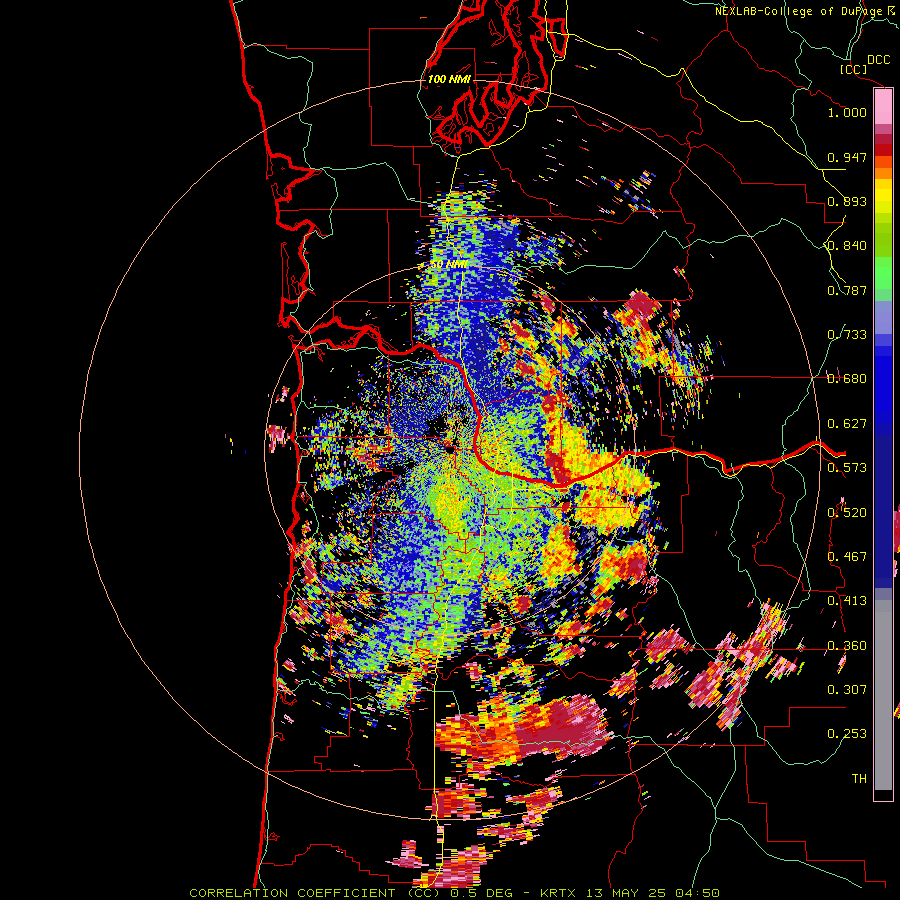
Task: Select the 0.307 scale value
Action: pos(847,690)
